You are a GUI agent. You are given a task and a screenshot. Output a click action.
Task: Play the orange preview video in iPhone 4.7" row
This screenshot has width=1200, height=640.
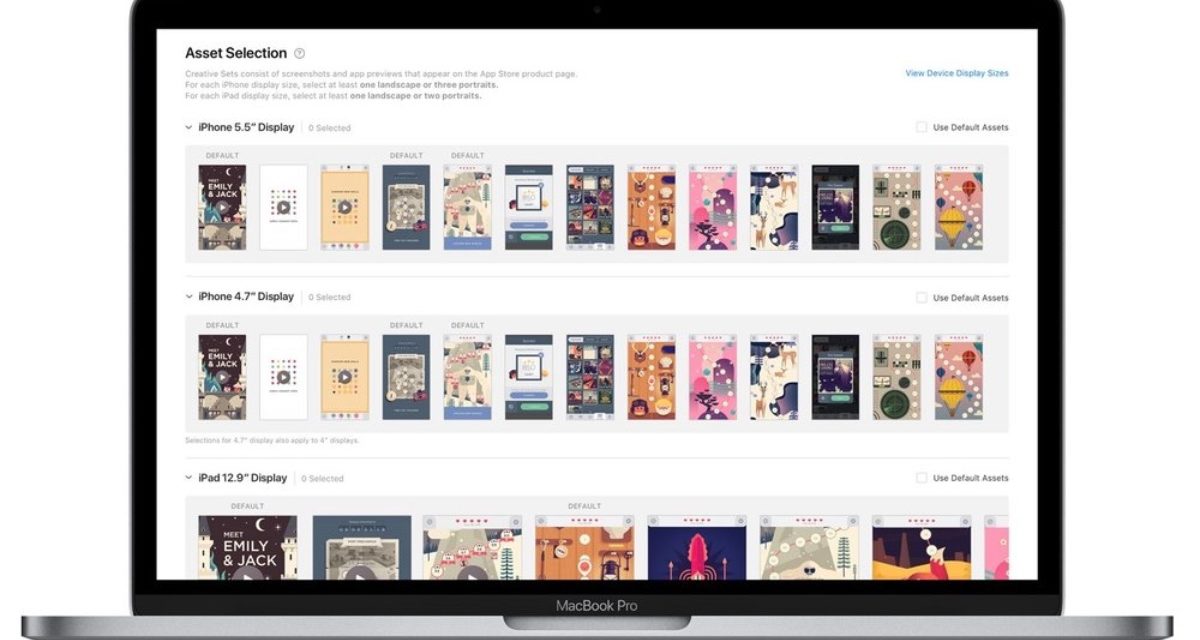[x=345, y=378]
